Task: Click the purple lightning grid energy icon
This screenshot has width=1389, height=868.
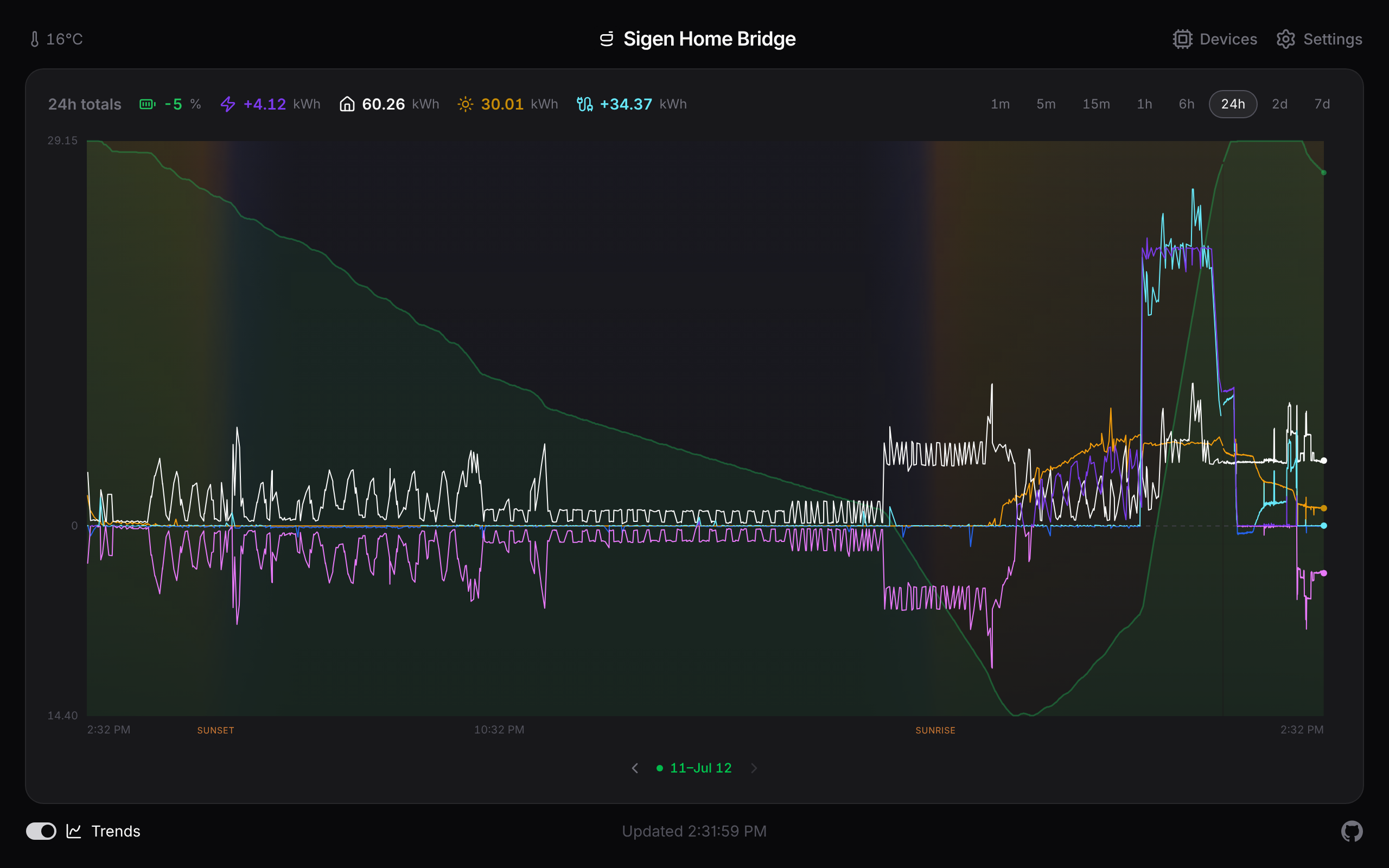Action: 228,104
